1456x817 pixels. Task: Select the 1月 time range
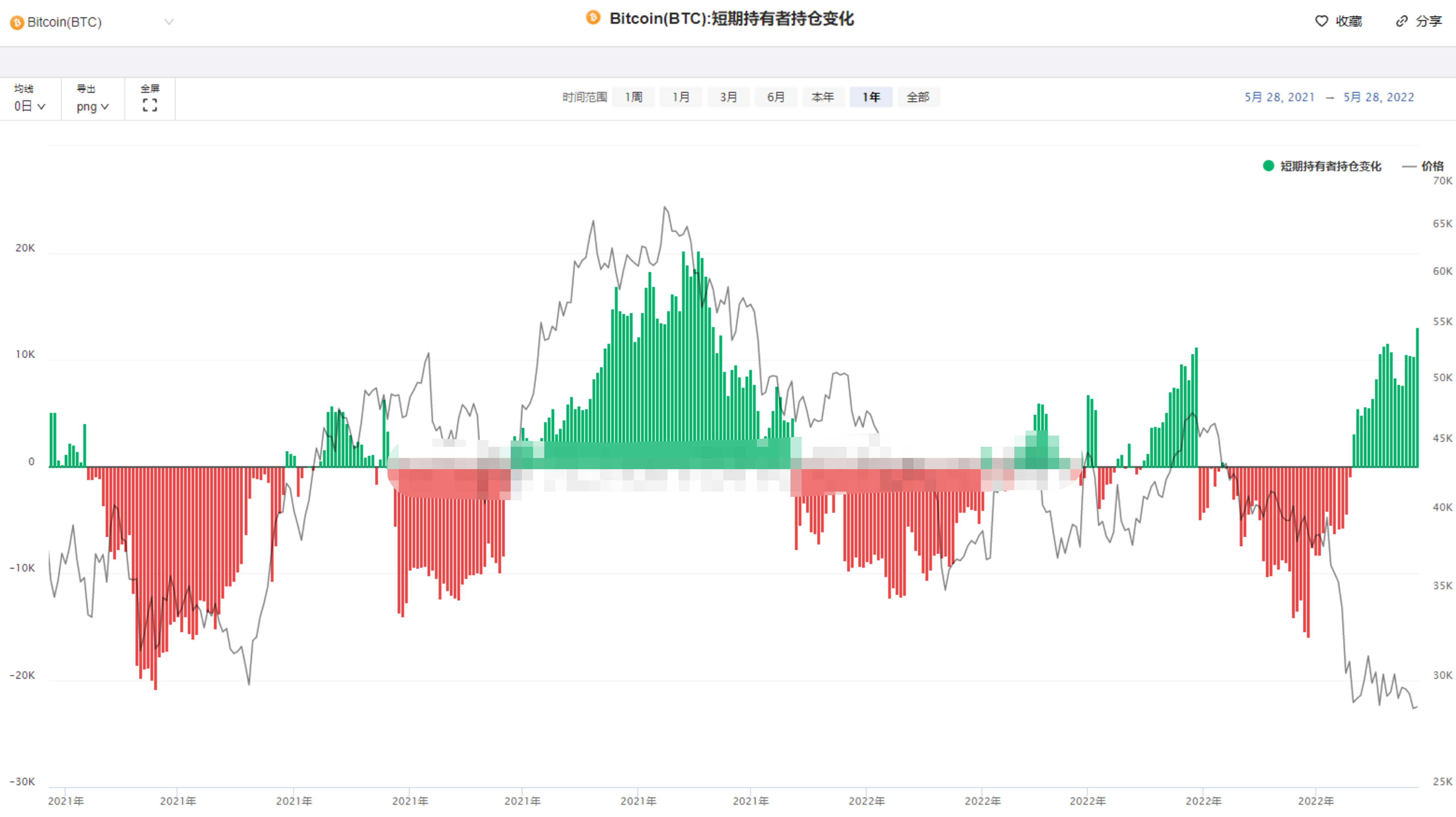[680, 97]
